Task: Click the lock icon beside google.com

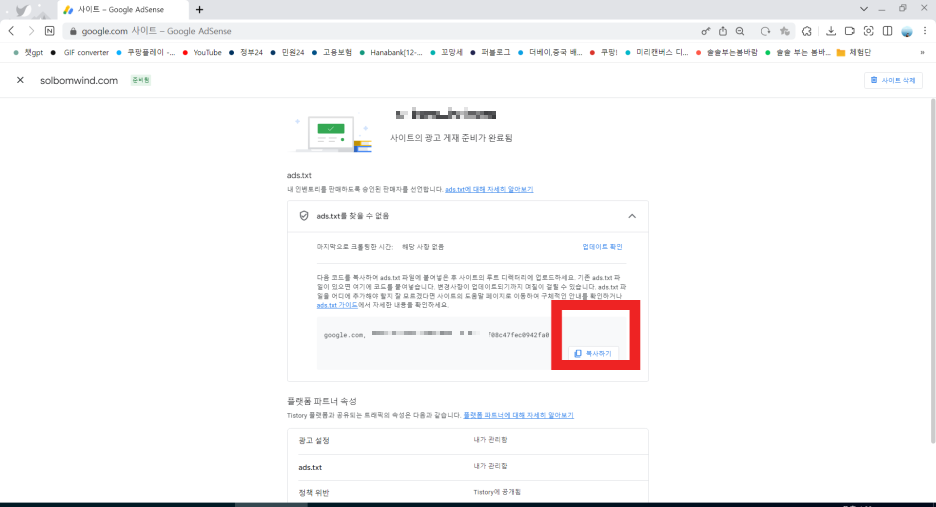Action: coord(73,31)
